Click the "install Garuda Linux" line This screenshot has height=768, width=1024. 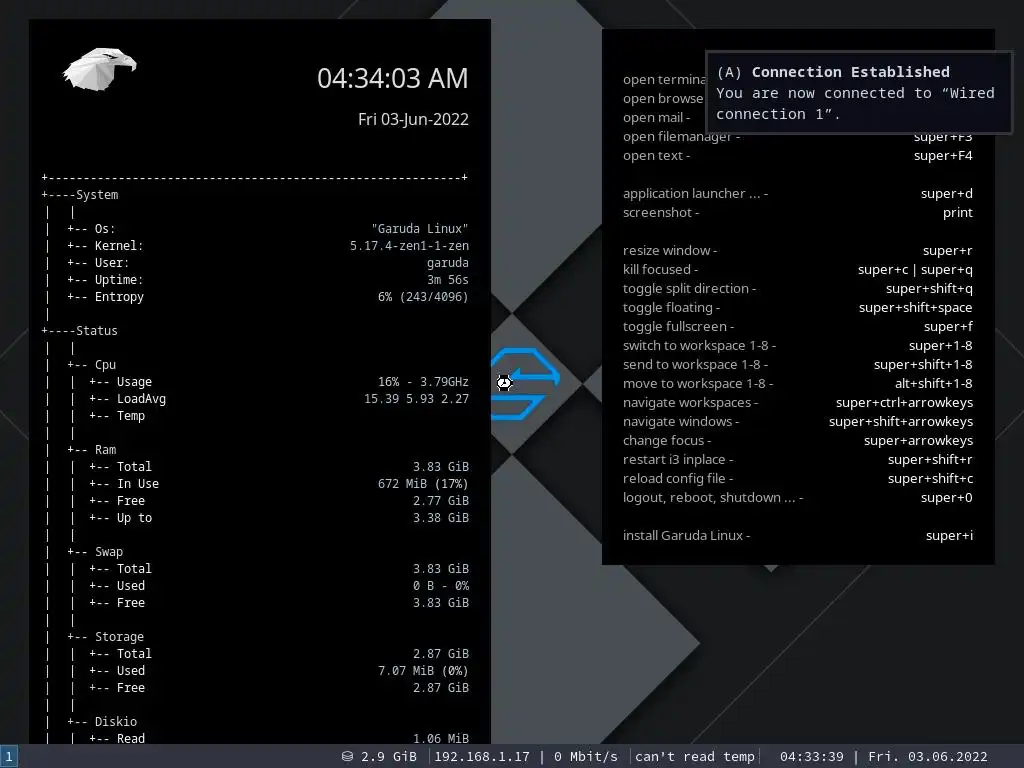point(686,535)
